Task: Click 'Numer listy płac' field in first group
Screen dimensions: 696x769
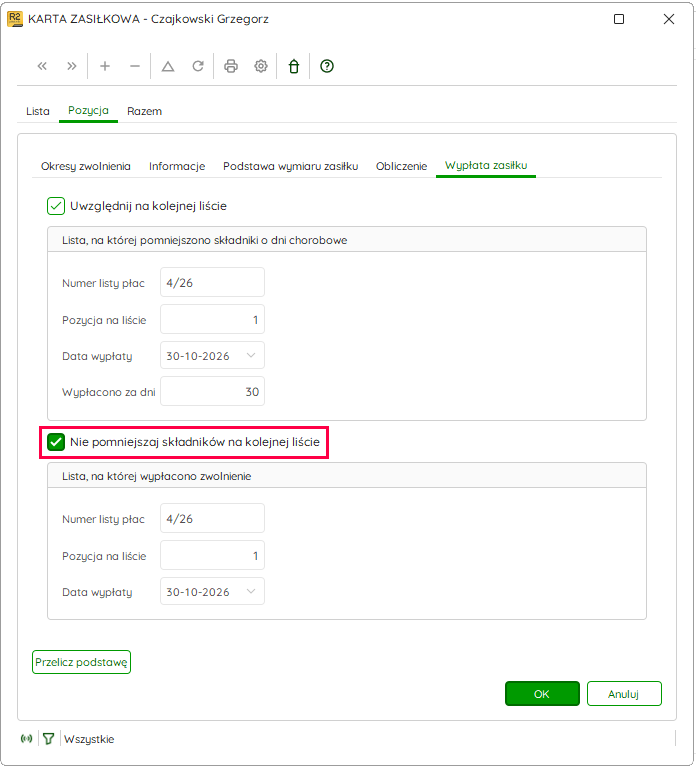Action: pyautogui.click(x=212, y=282)
